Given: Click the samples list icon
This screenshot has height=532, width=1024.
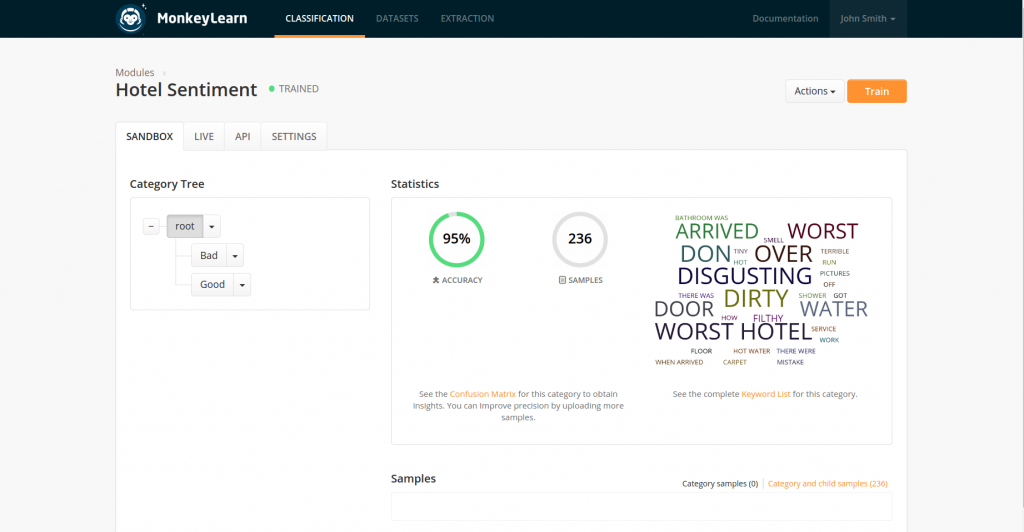Looking at the screenshot, I should 562,280.
